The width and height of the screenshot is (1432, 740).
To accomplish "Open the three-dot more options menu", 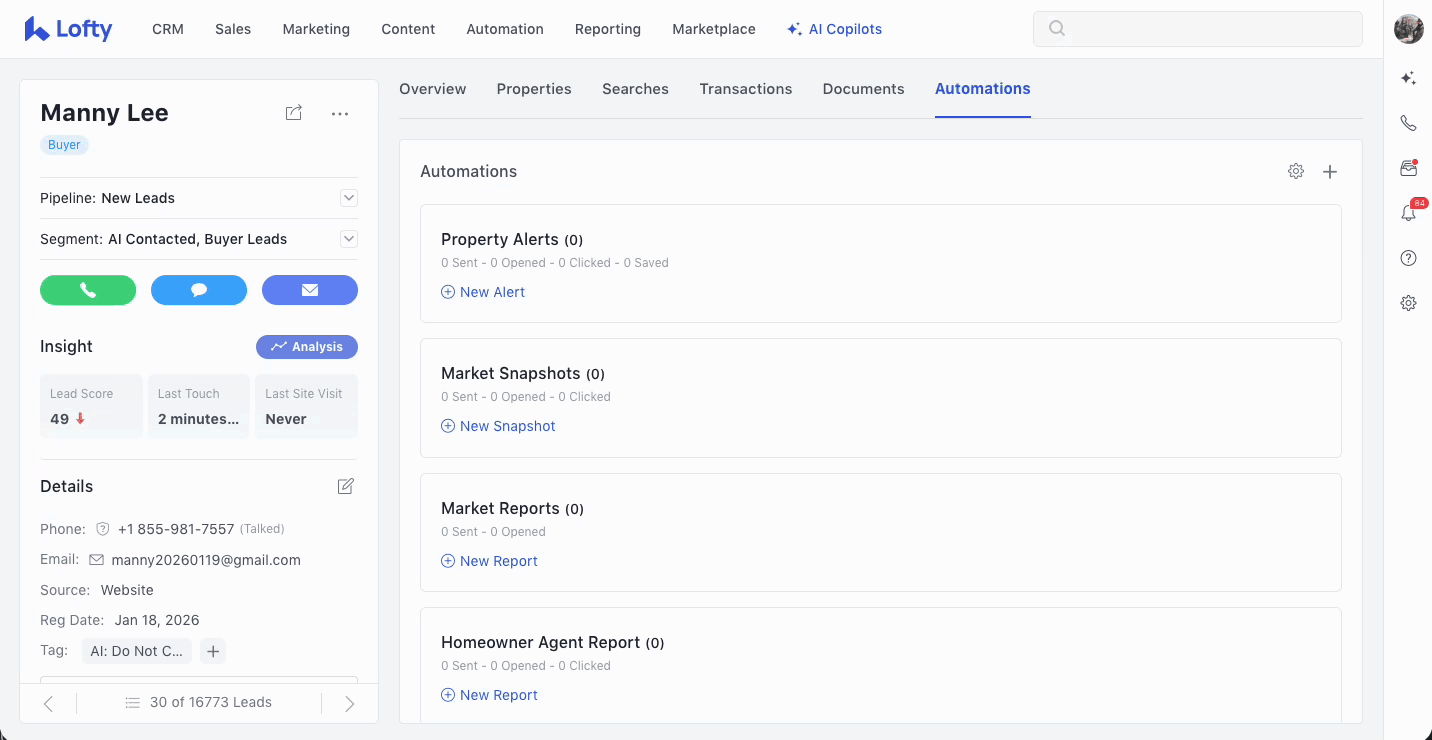I will click(x=340, y=114).
